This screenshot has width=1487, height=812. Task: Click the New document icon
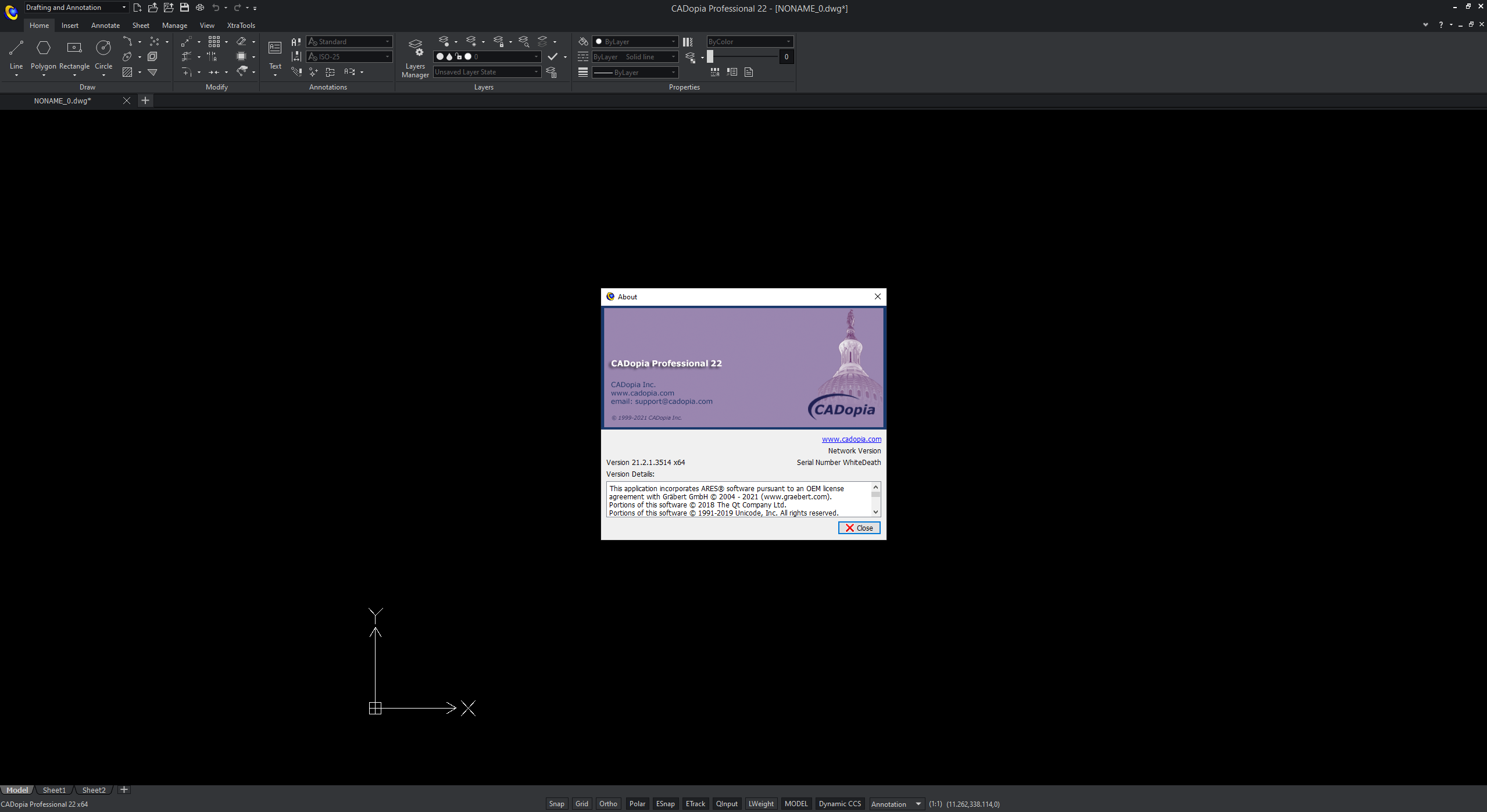137,8
